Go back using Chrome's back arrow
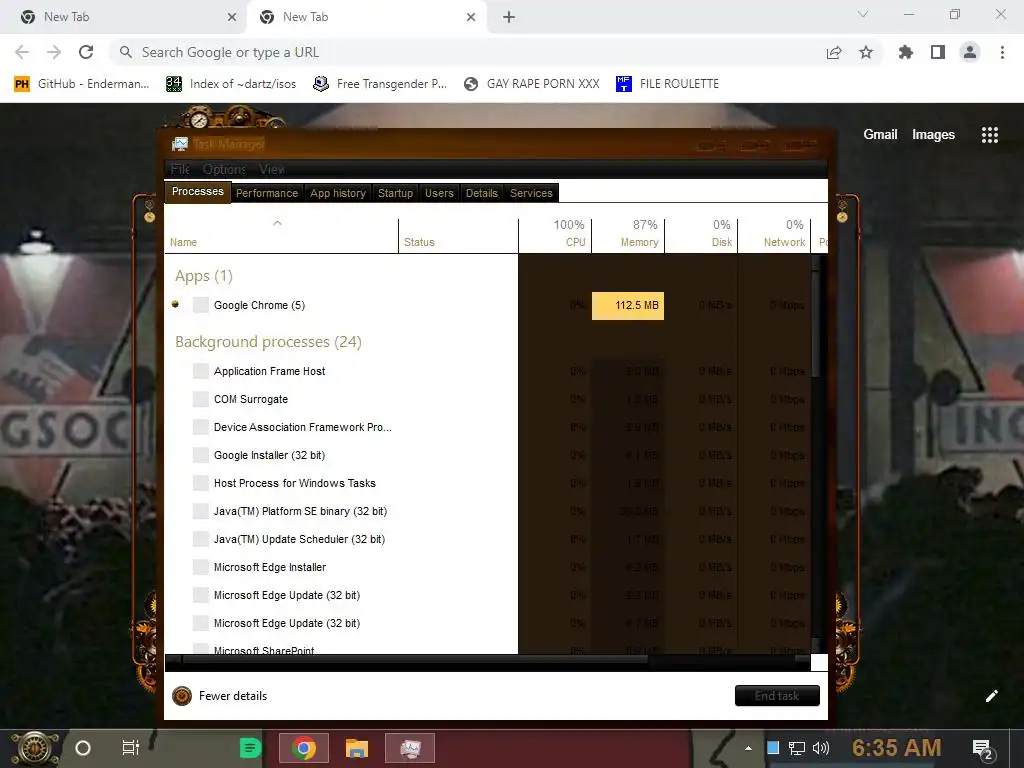 point(22,52)
